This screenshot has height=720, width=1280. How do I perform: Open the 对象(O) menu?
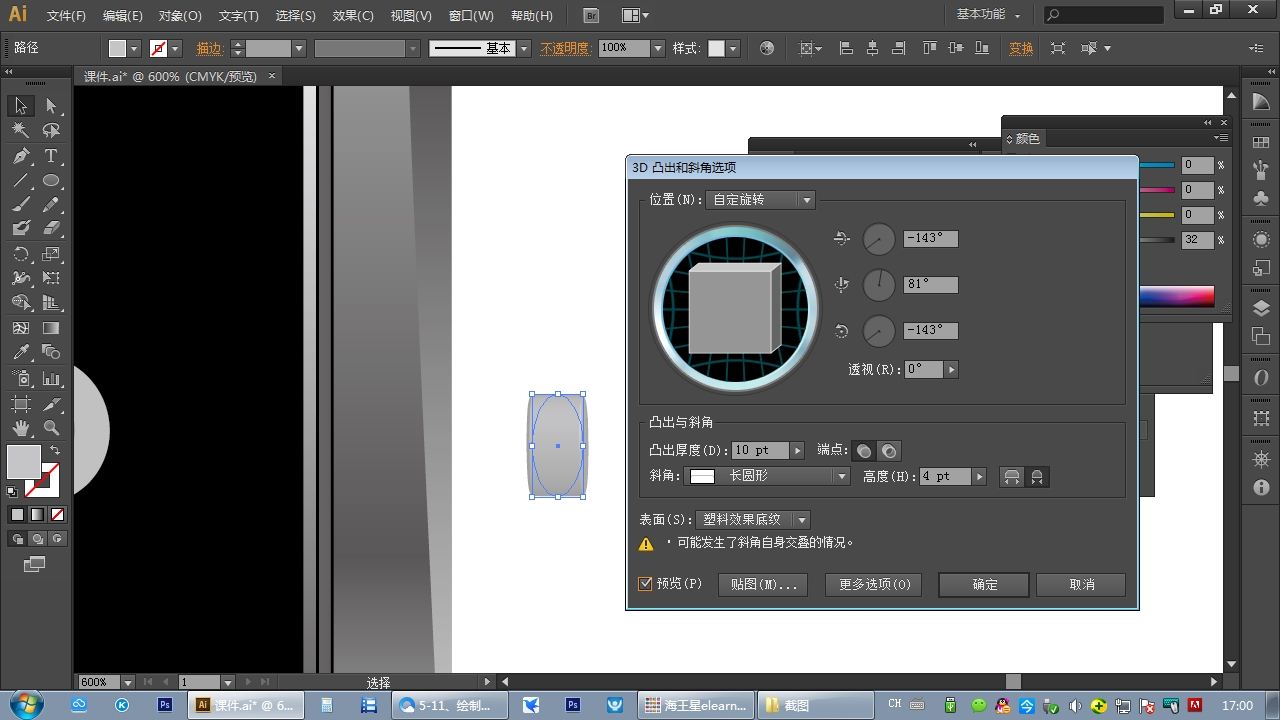[x=180, y=16]
